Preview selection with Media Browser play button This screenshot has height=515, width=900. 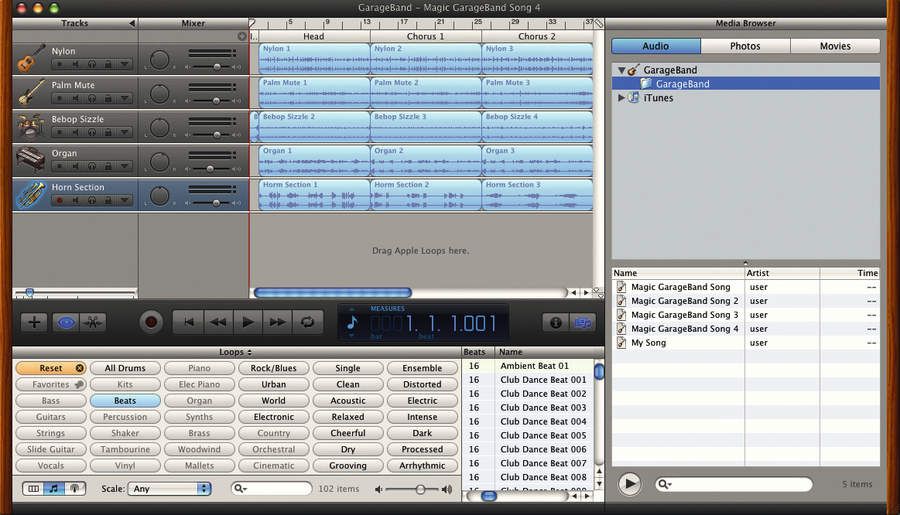pyautogui.click(x=629, y=483)
